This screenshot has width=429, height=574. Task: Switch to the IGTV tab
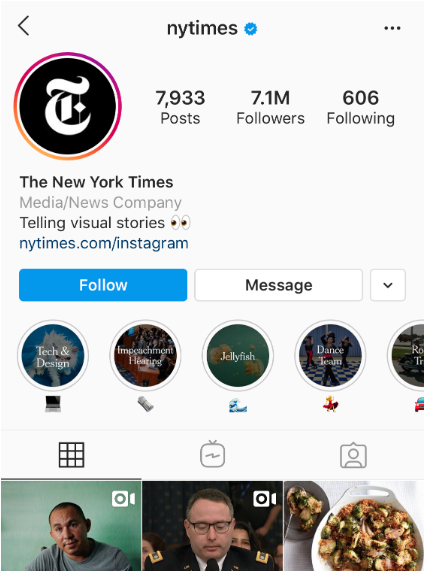click(x=213, y=454)
